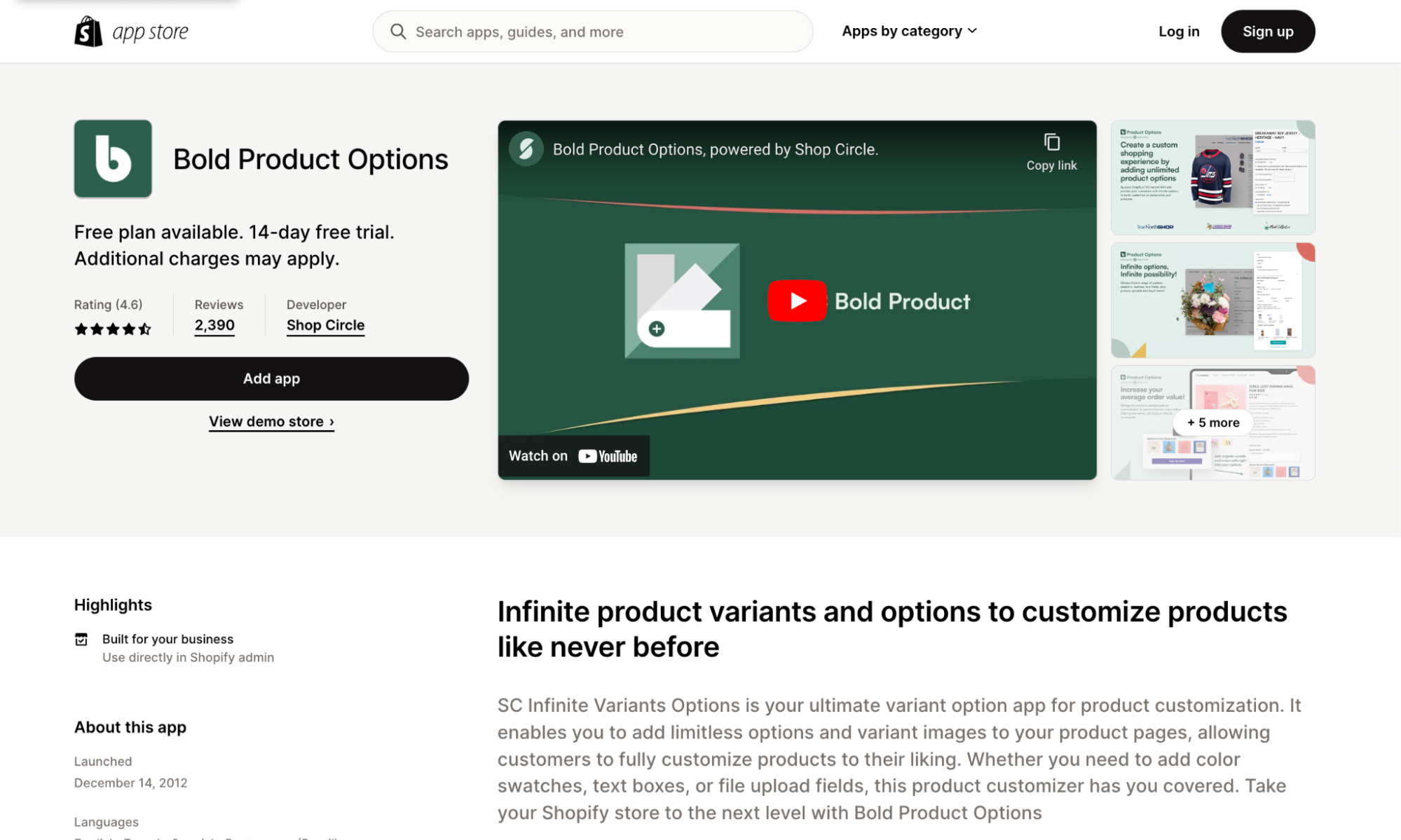This screenshot has width=1401, height=840.
Task: Click the star rating icons
Action: click(113, 329)
